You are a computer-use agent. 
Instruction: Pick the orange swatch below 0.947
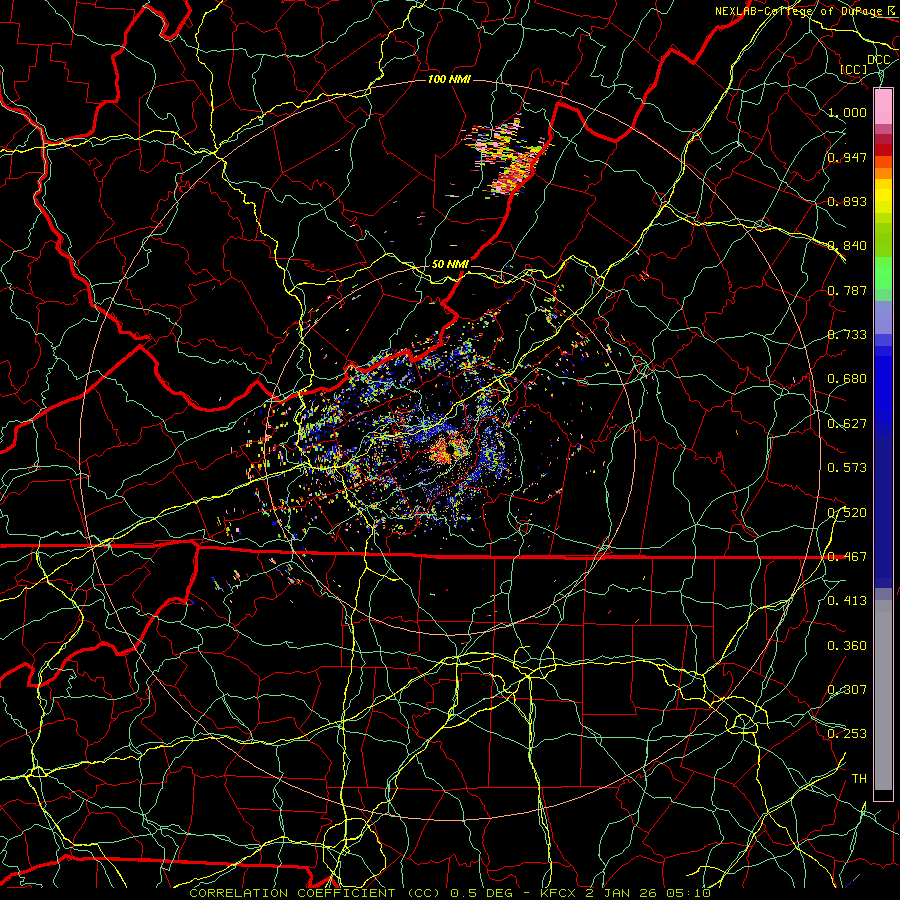click(x=883, y=173)
